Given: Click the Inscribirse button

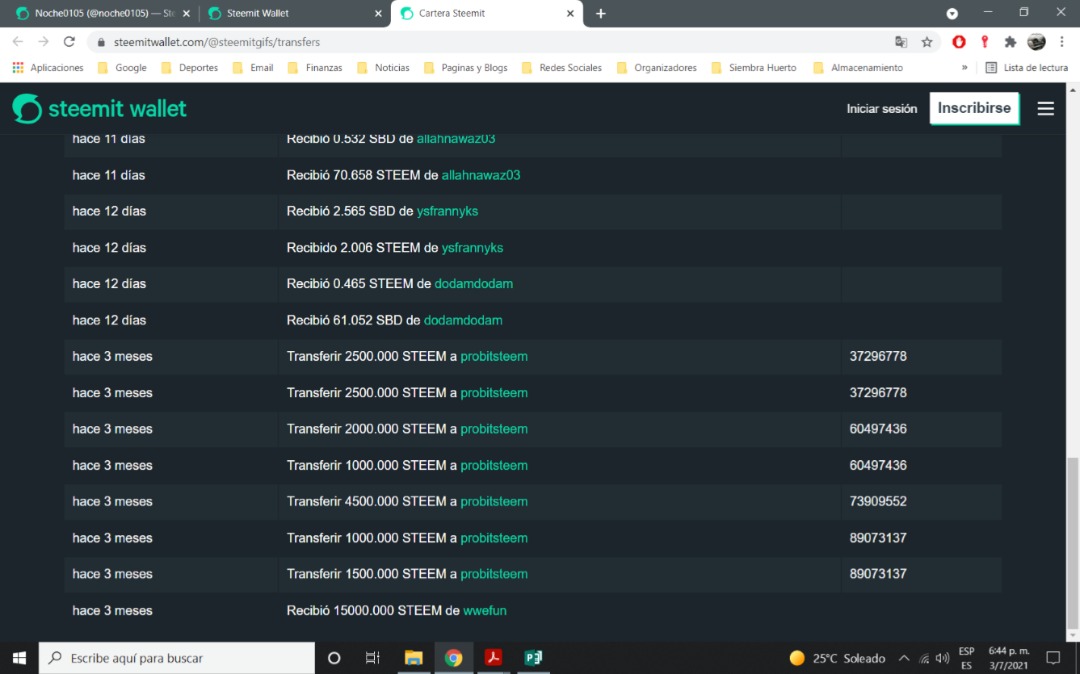Looking at the screenshot, I should (974, 108).
